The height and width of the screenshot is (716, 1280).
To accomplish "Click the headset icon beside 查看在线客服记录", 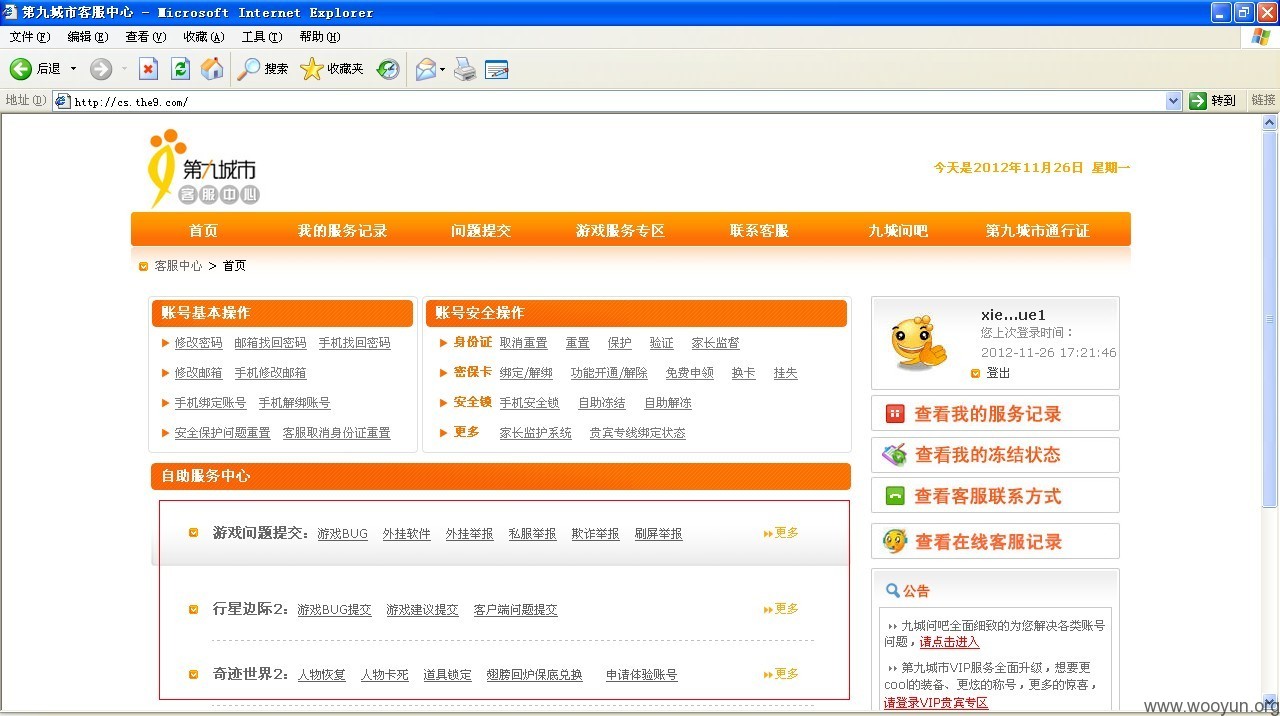I will click(x=895, y=541).
